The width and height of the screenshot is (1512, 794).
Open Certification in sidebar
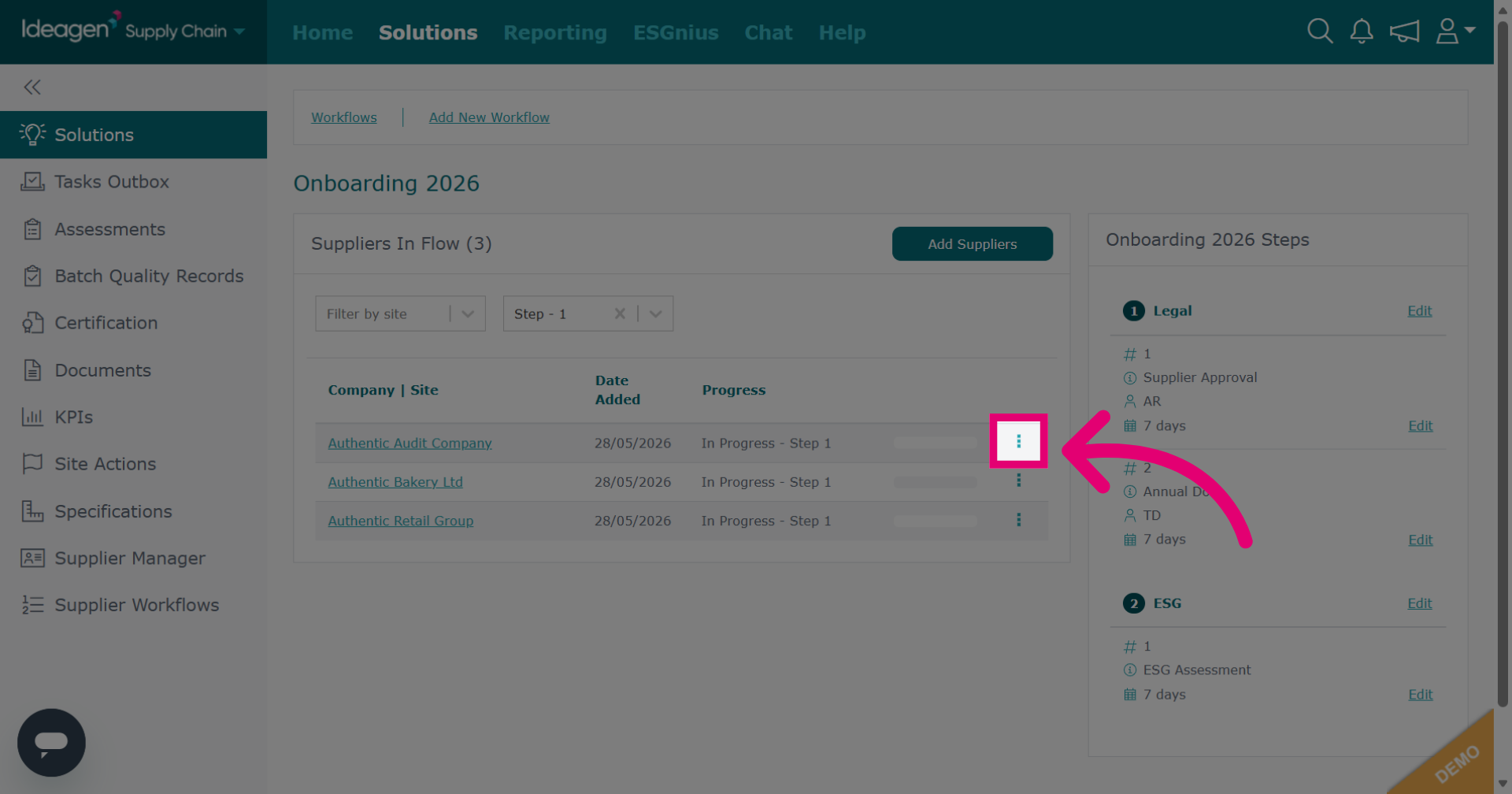[106, 323]
